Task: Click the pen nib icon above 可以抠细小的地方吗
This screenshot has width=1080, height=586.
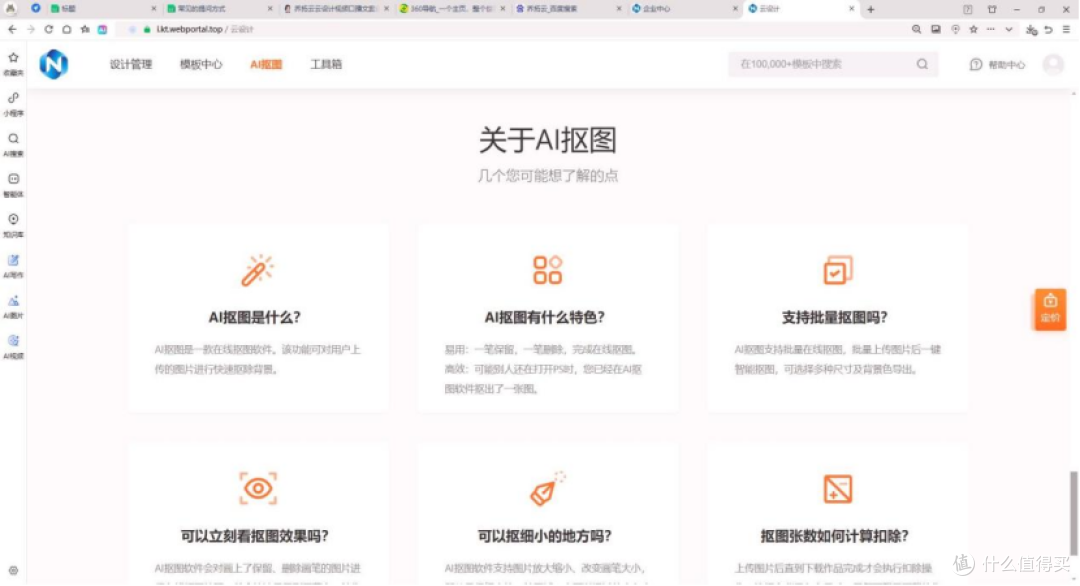Action: point(547,488)
